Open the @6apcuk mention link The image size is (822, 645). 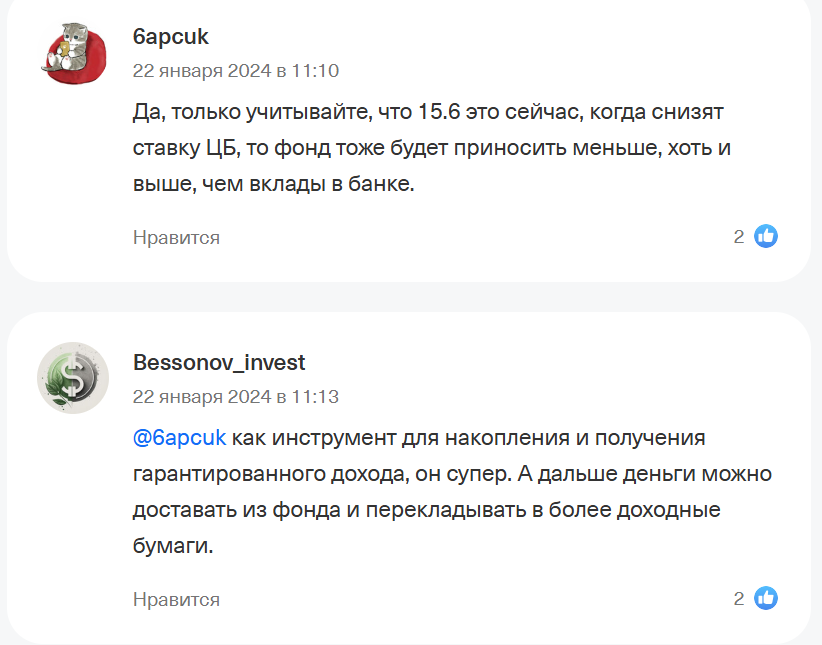point(178,437)
